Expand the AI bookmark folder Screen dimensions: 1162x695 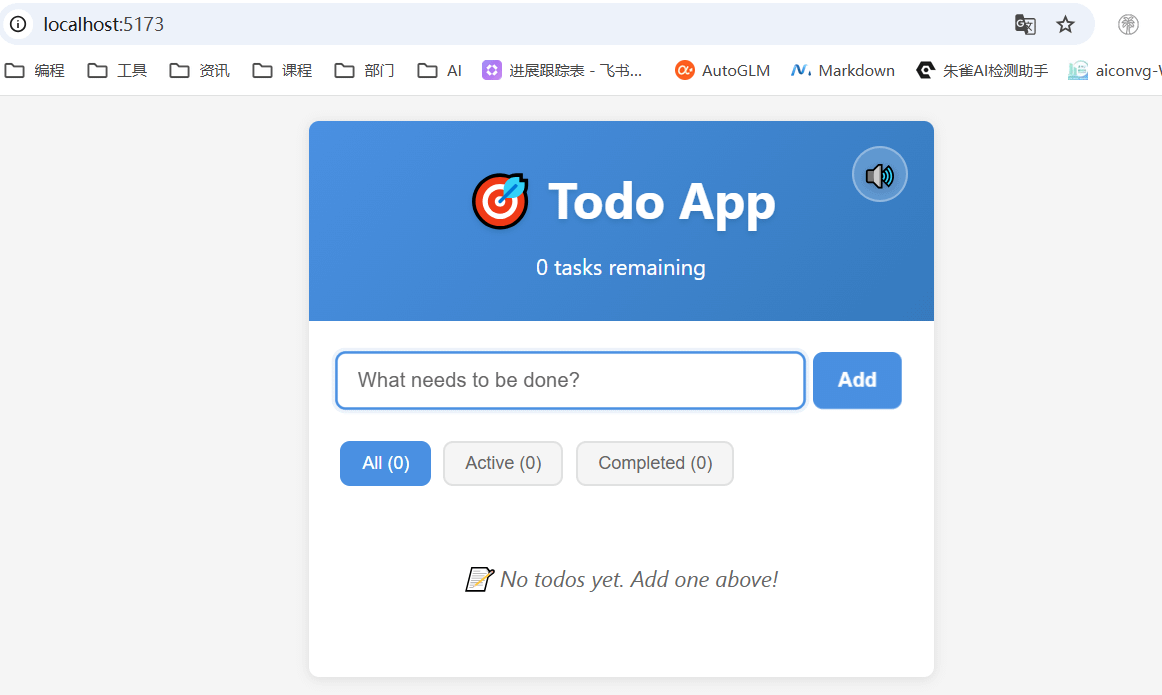coord(439,70)
